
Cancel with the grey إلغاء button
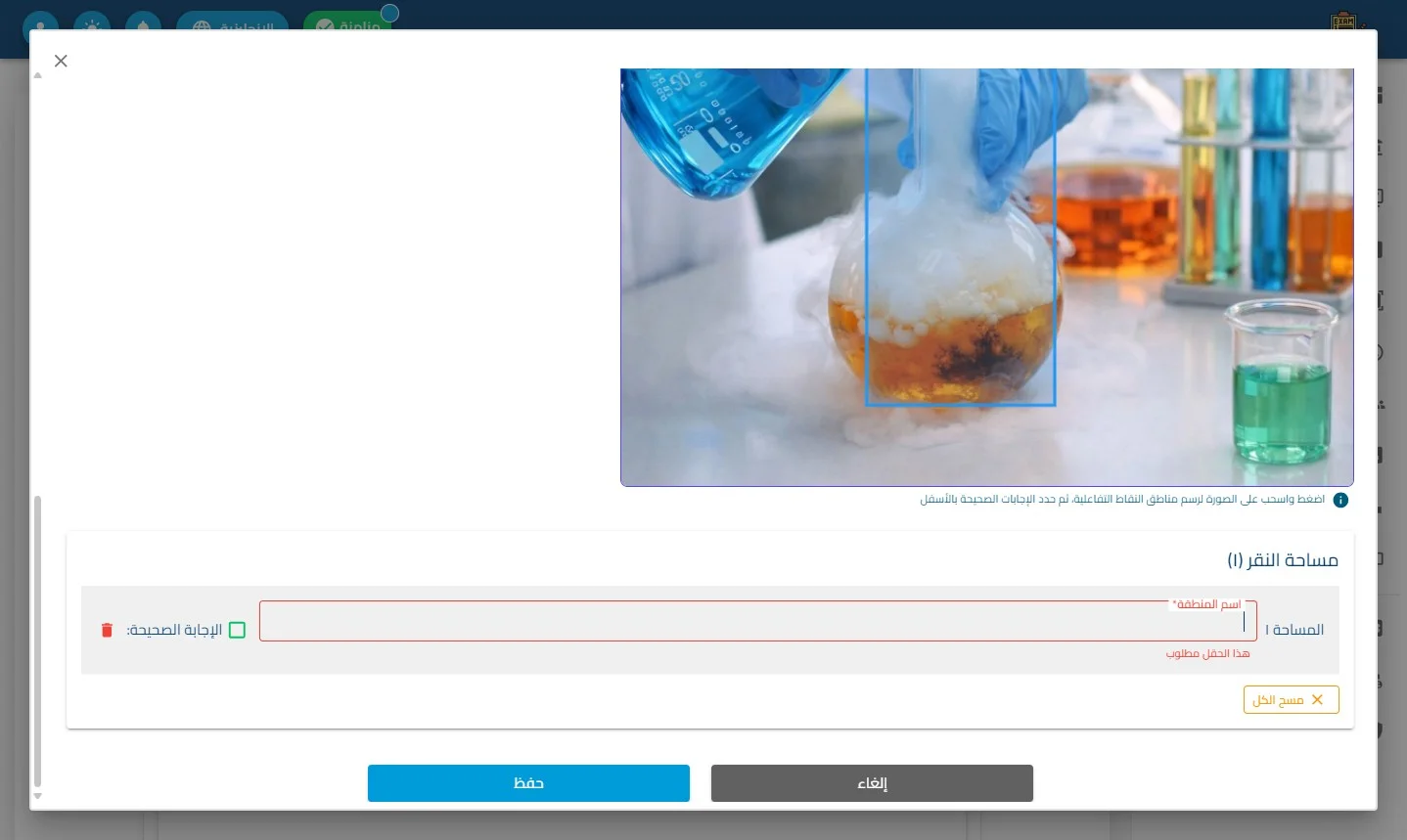[x=872, y=783]
